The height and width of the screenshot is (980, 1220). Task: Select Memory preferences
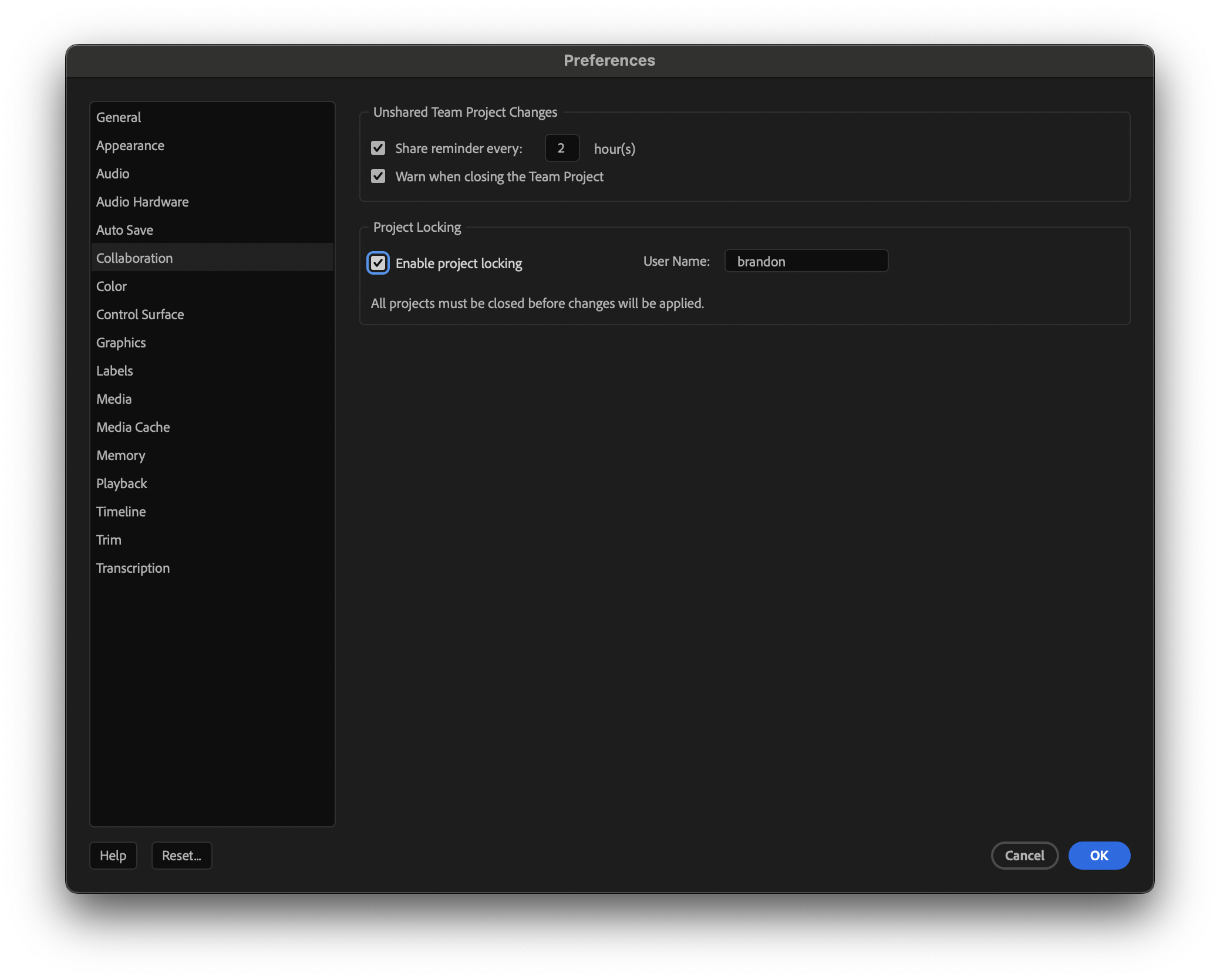click(120, 455)
